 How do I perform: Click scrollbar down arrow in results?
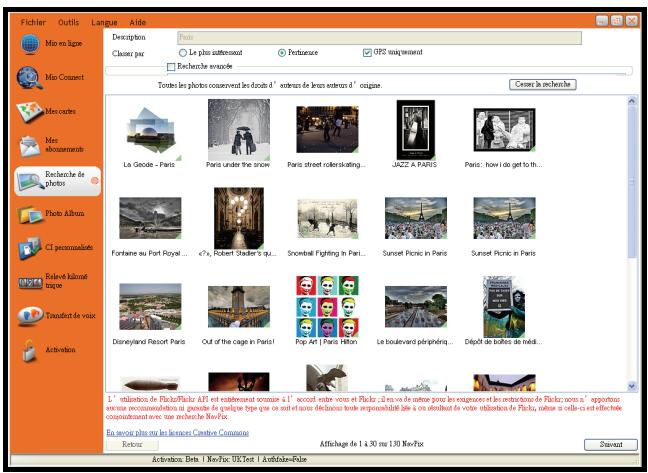click(632, 386)
